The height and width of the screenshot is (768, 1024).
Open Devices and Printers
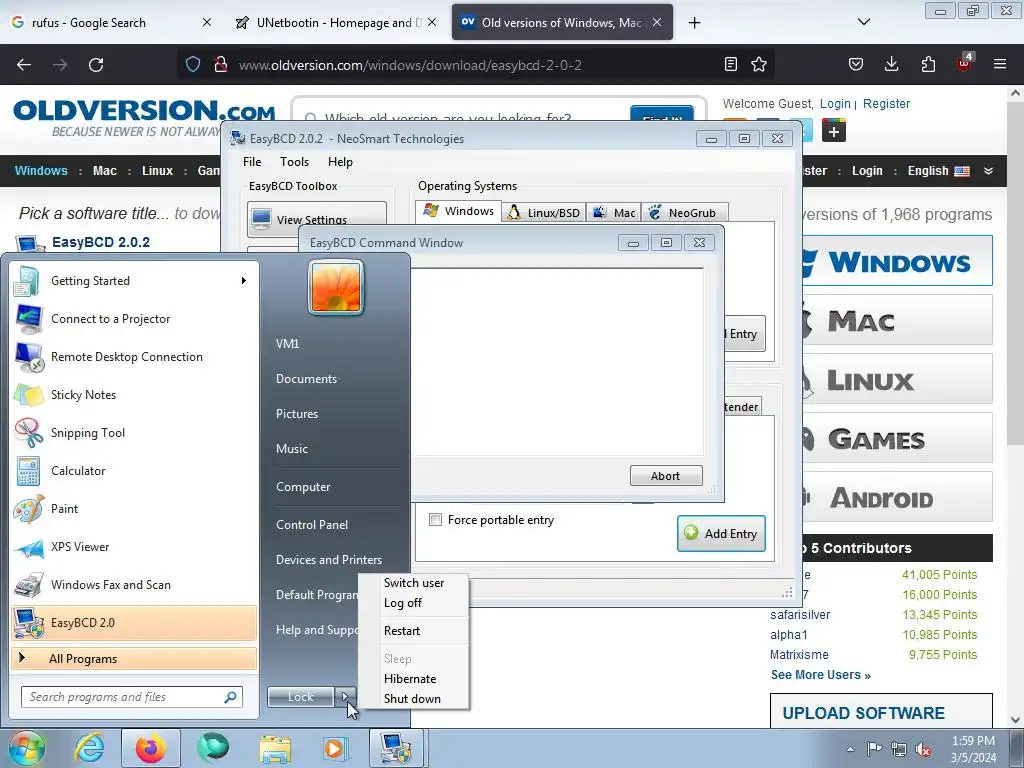tap(329, 560)
